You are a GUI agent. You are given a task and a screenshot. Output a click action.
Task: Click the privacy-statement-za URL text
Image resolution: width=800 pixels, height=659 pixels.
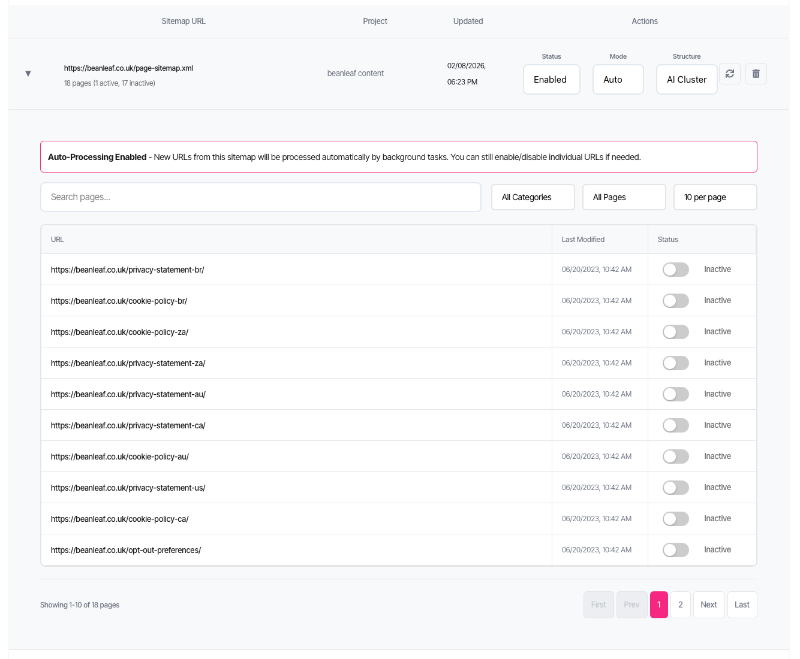128,363
